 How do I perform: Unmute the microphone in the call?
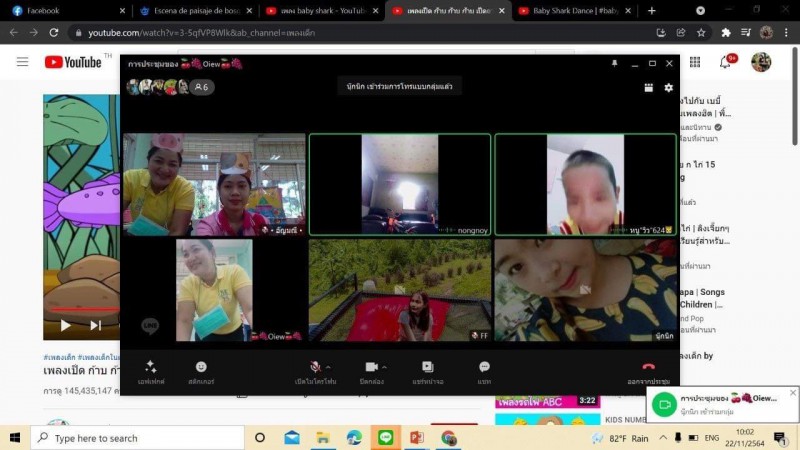316,368
